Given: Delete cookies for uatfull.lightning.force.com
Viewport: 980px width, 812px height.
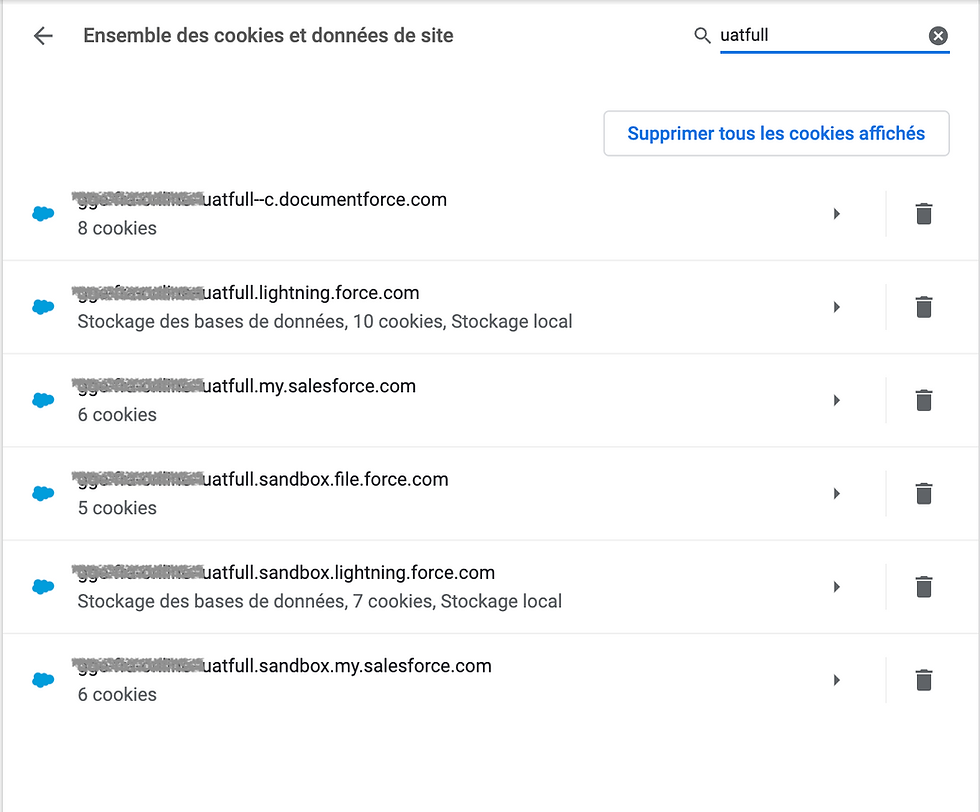Looking at the screenshot, I should click(x=924, y=307).
